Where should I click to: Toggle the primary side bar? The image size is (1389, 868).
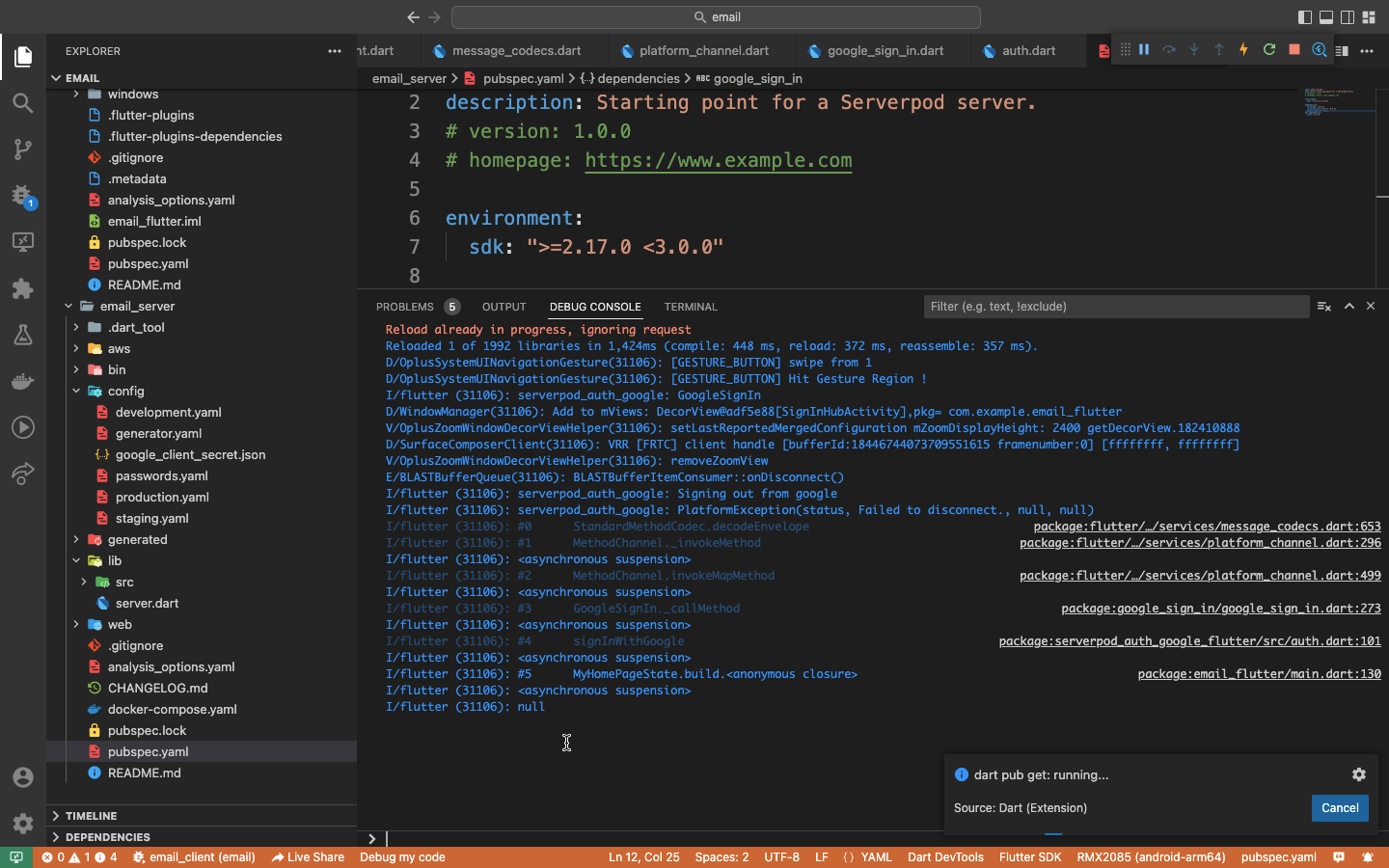[x=1305, y=17]
